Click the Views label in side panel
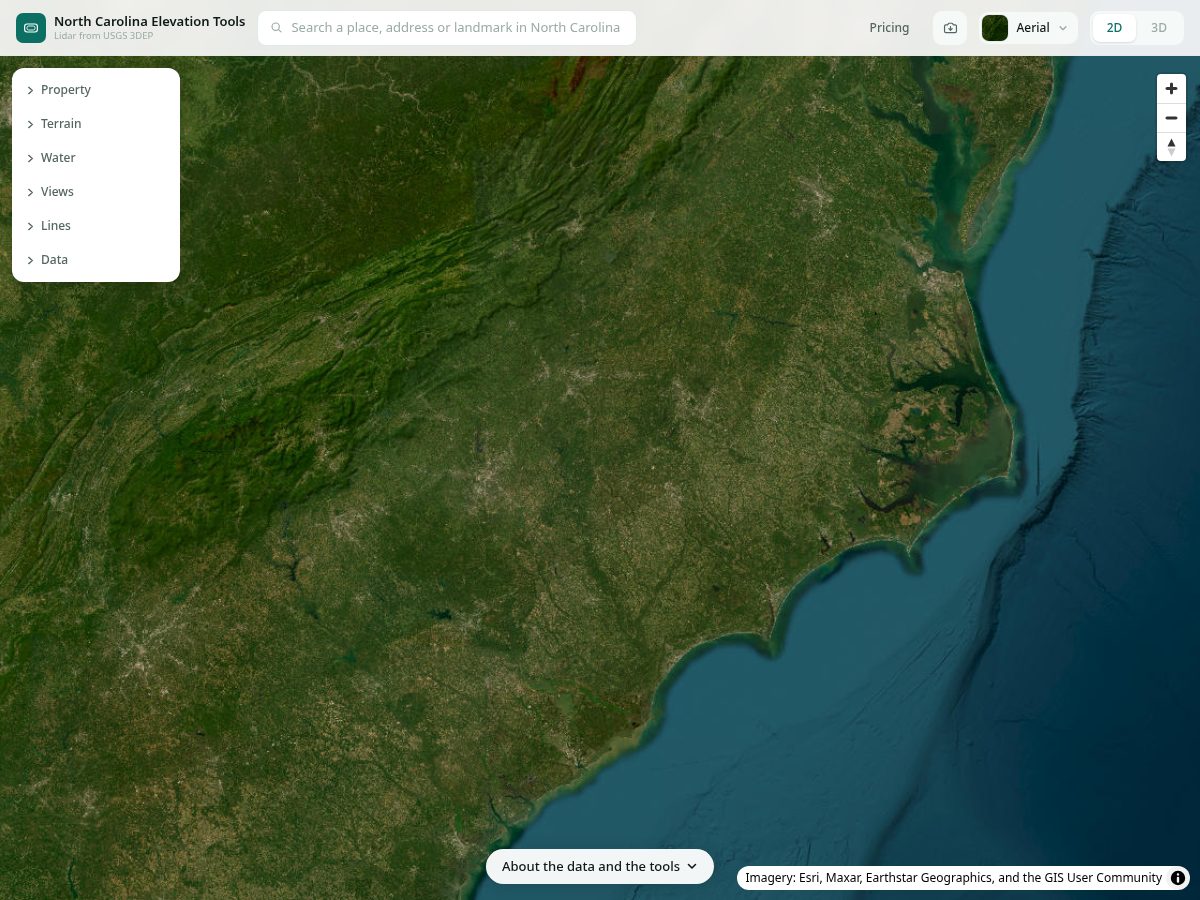The height and width of the screenshot is (900, 1200). point(57,192)
